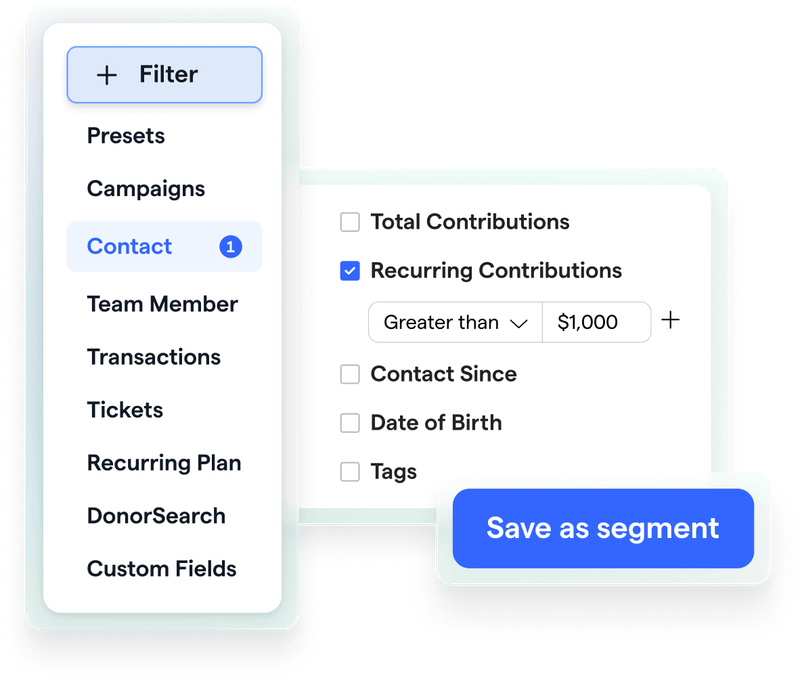
Task: Select Campaigns from the filter list
Action: click(147, 188)
